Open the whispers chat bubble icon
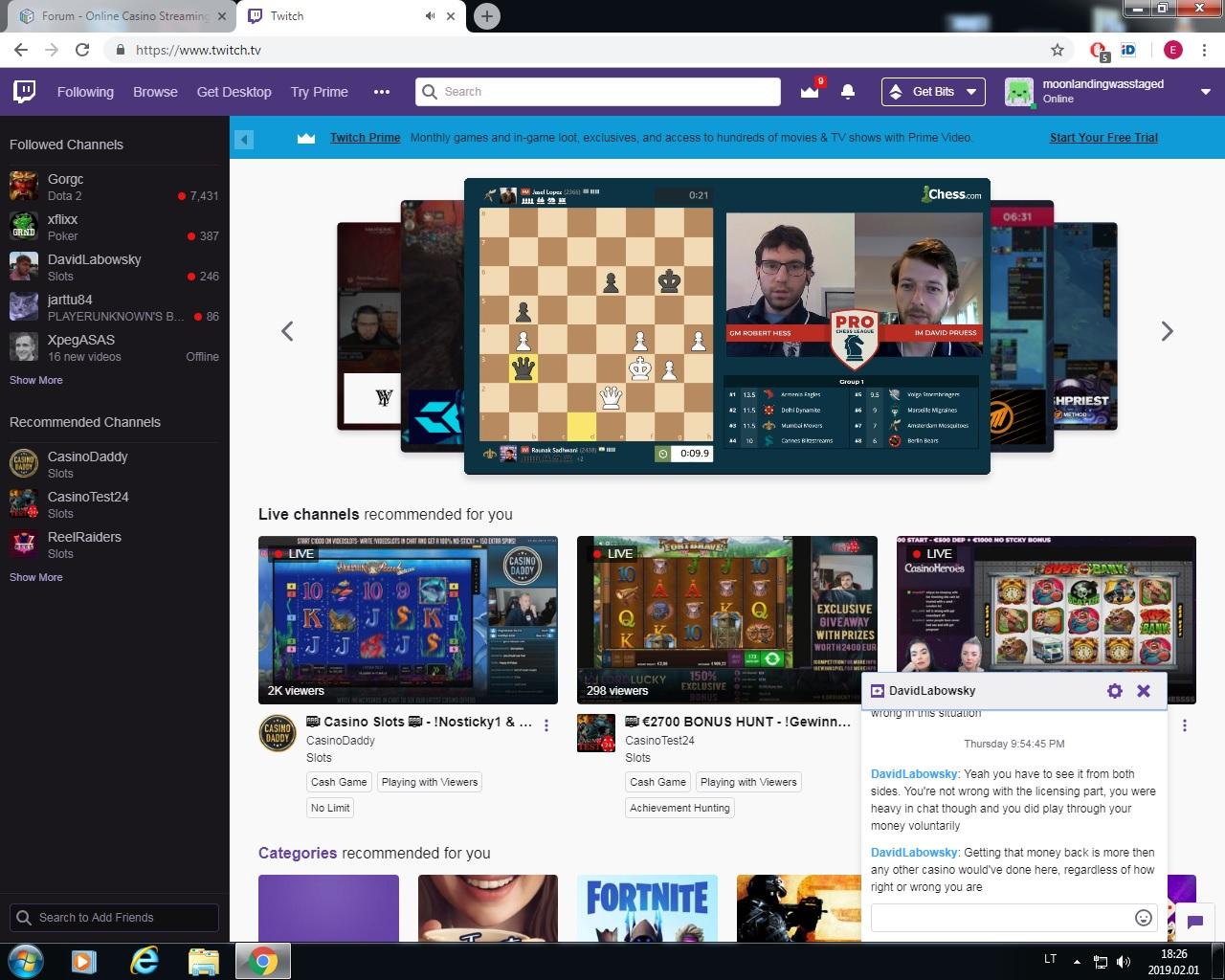The image size is (1225, 980). [1194, 922]
